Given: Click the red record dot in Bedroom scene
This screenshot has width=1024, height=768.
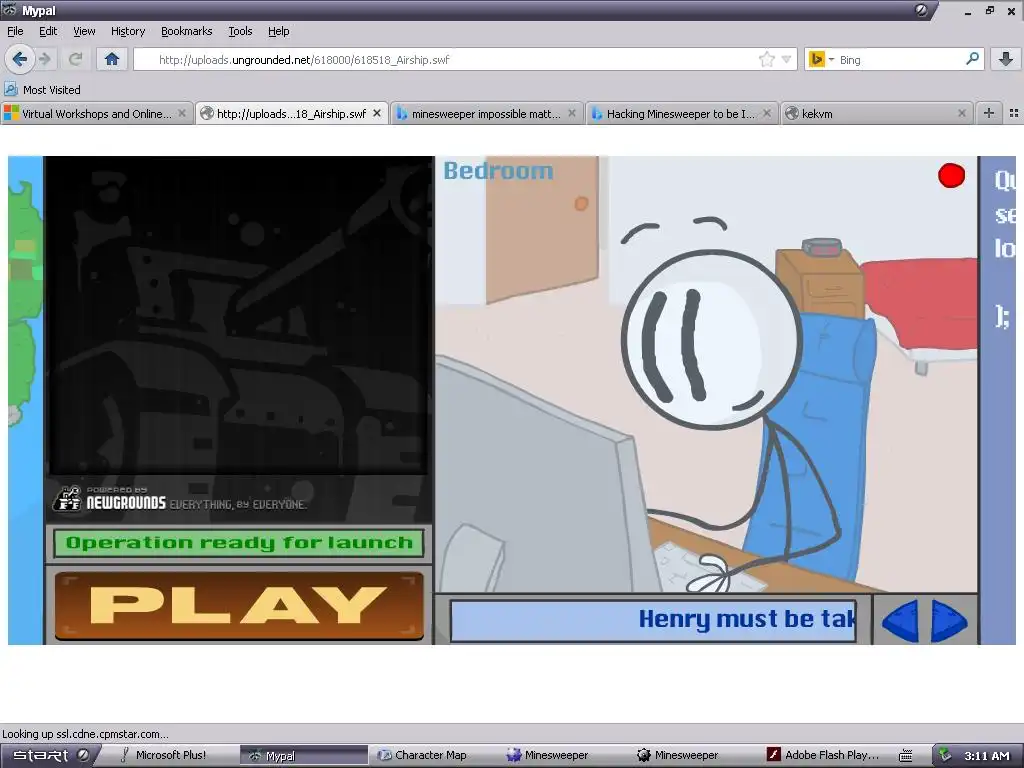Looking at the screenshot, I should pos(951,175).
